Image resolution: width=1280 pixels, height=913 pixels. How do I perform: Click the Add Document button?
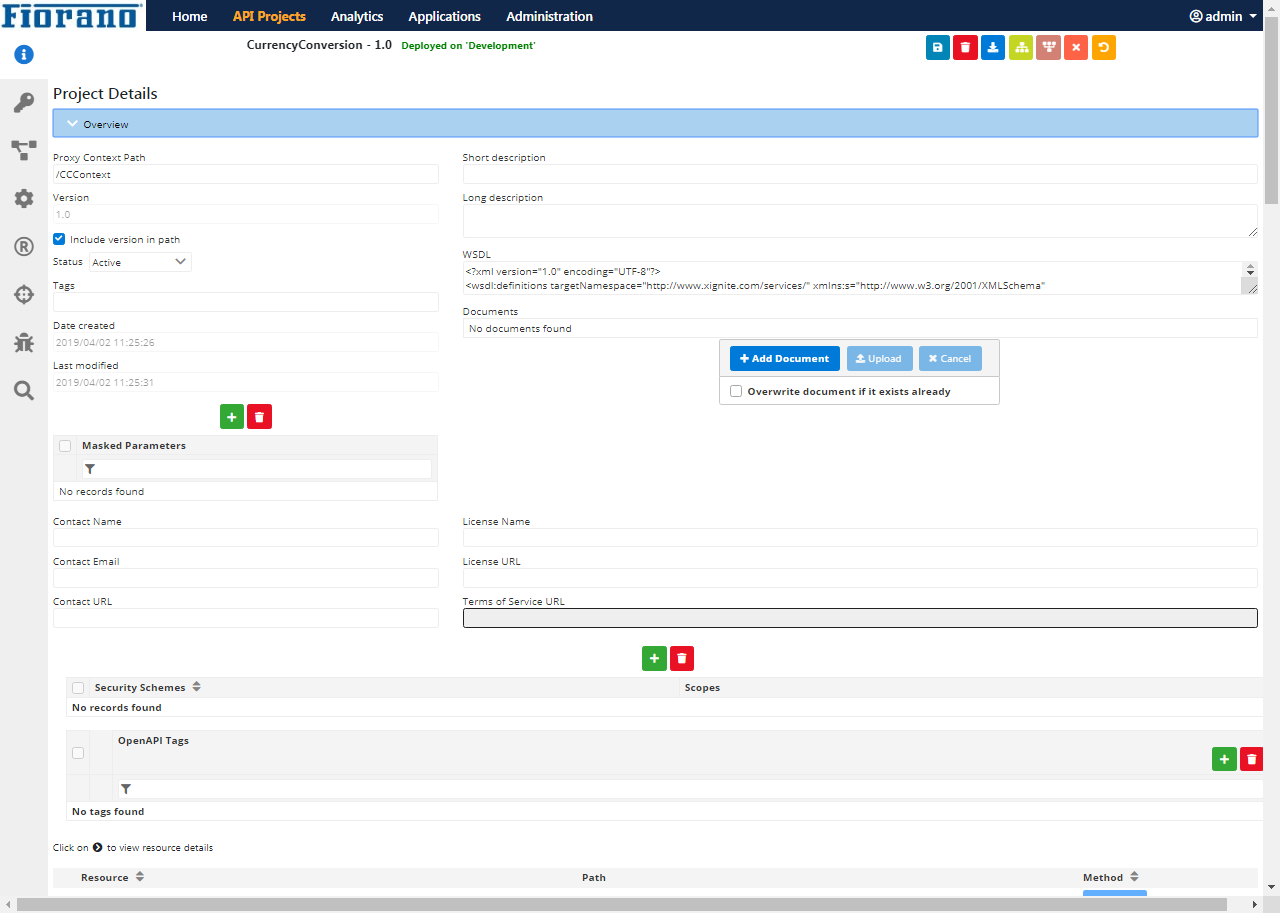tap(785, 359)
